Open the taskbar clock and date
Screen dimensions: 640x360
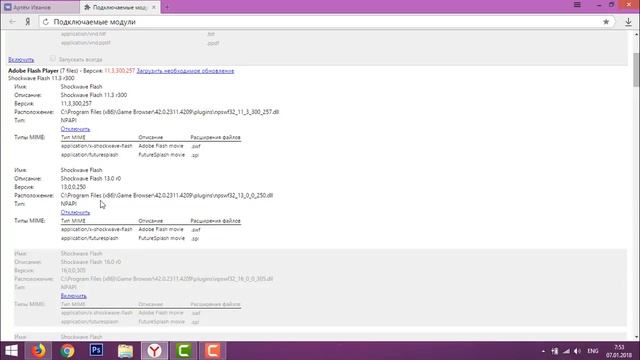click(619, 351)
